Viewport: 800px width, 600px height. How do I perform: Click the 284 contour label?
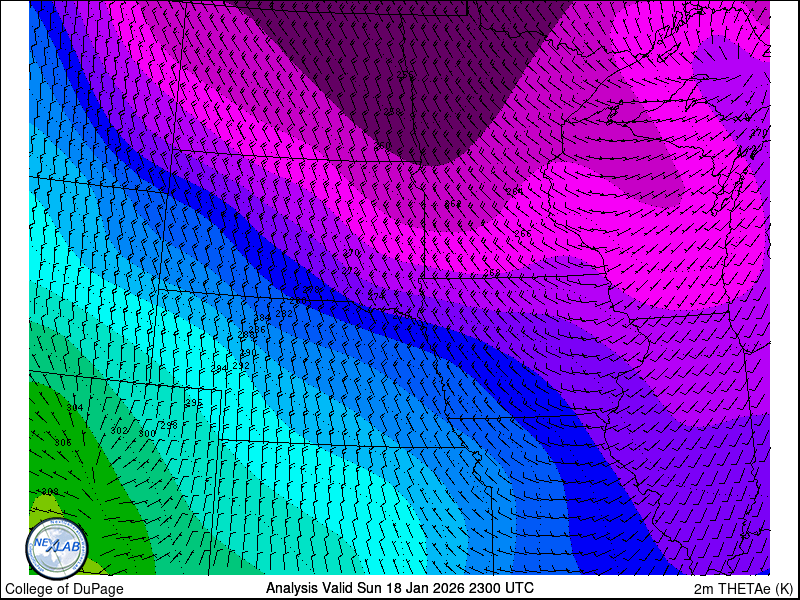tap(263, 318)
